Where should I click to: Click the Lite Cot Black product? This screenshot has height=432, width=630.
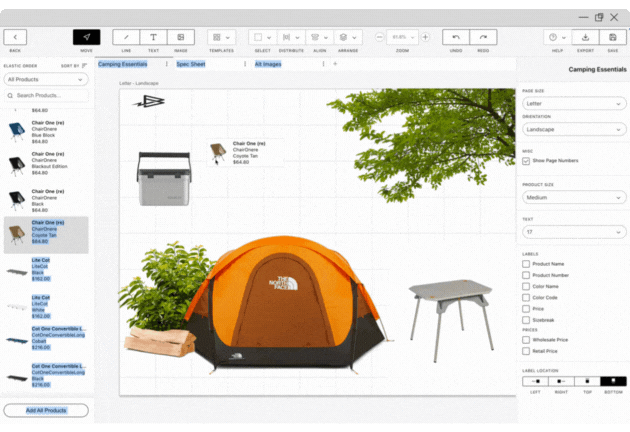(x=46, y=269)
